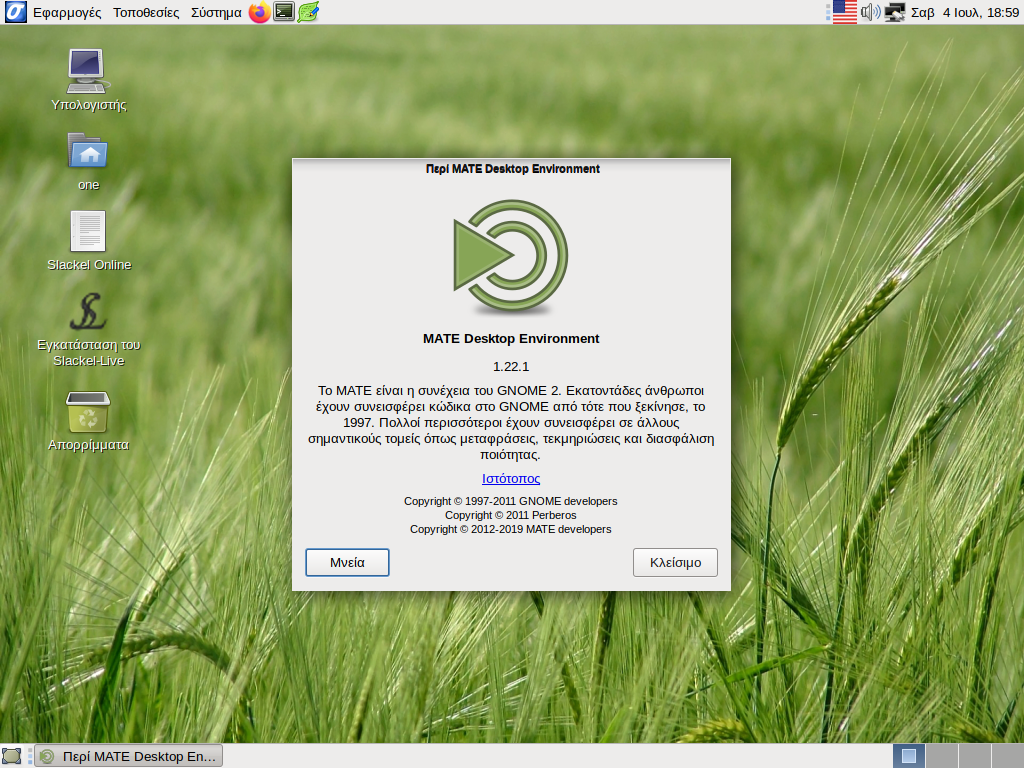This screenshot has height=768, width=1024.
Task: Launch the terminal from the top panel
Action: point(283,12)
